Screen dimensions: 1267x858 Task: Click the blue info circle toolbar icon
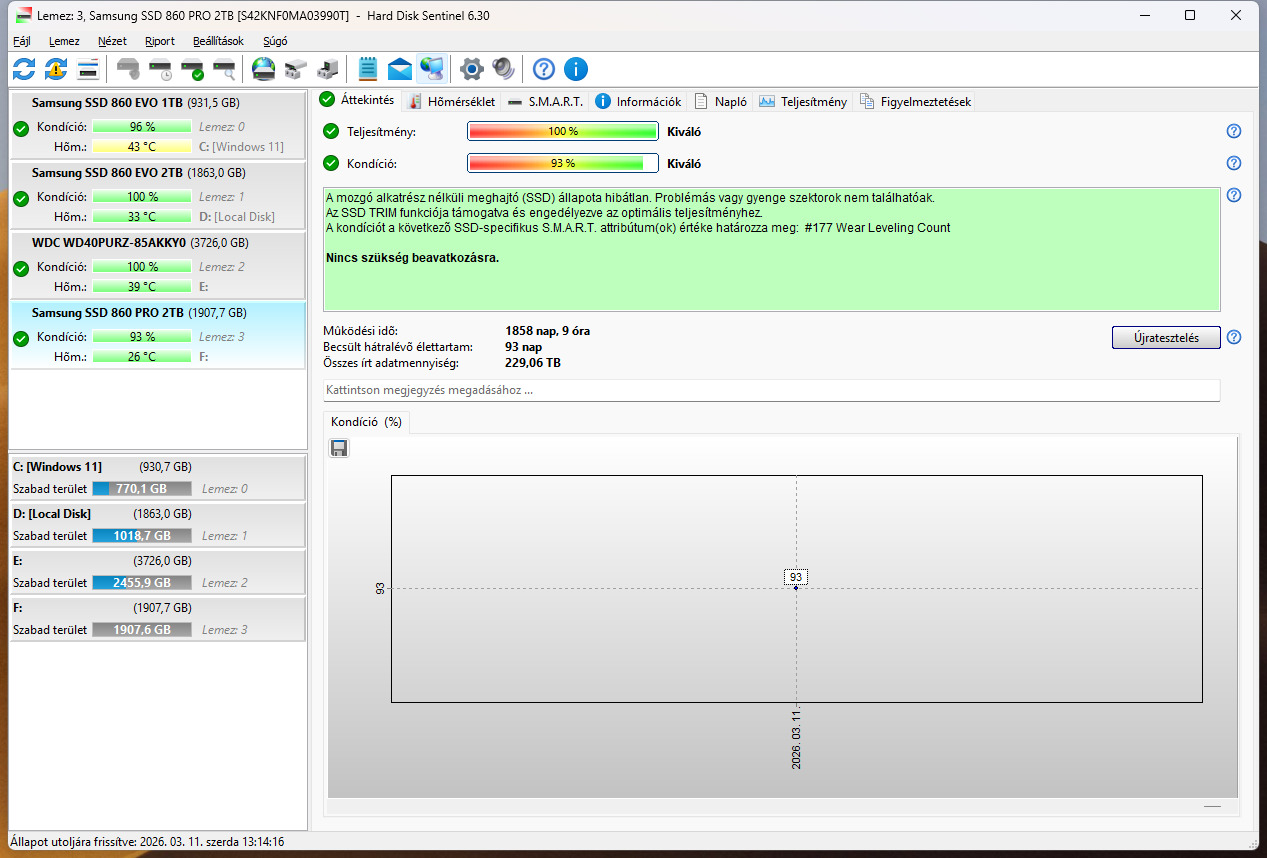click(576, 69)
